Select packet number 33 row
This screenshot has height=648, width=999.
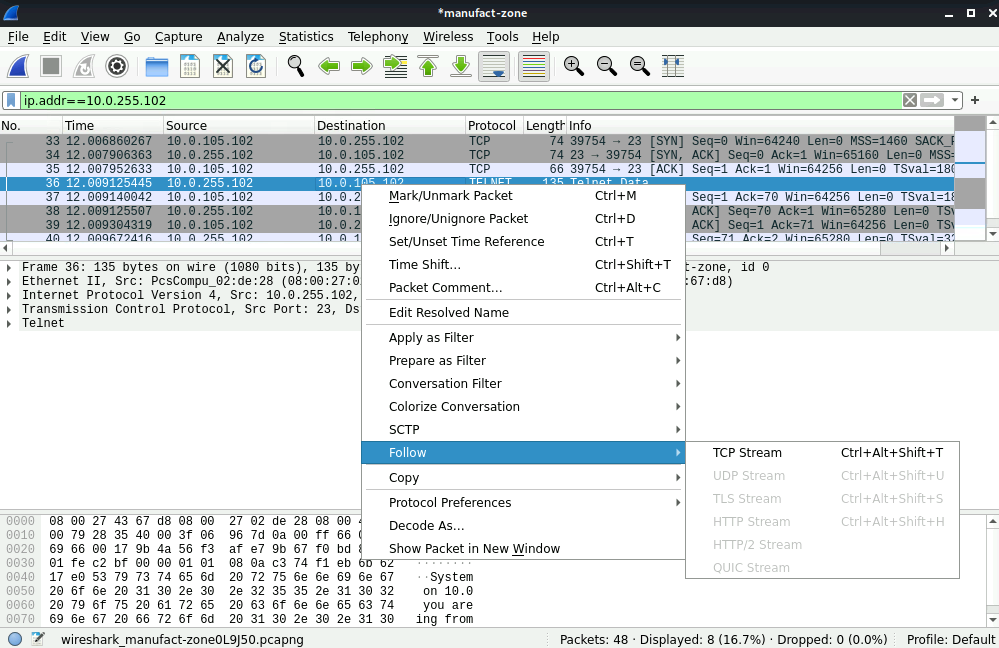tap(477, 141)
